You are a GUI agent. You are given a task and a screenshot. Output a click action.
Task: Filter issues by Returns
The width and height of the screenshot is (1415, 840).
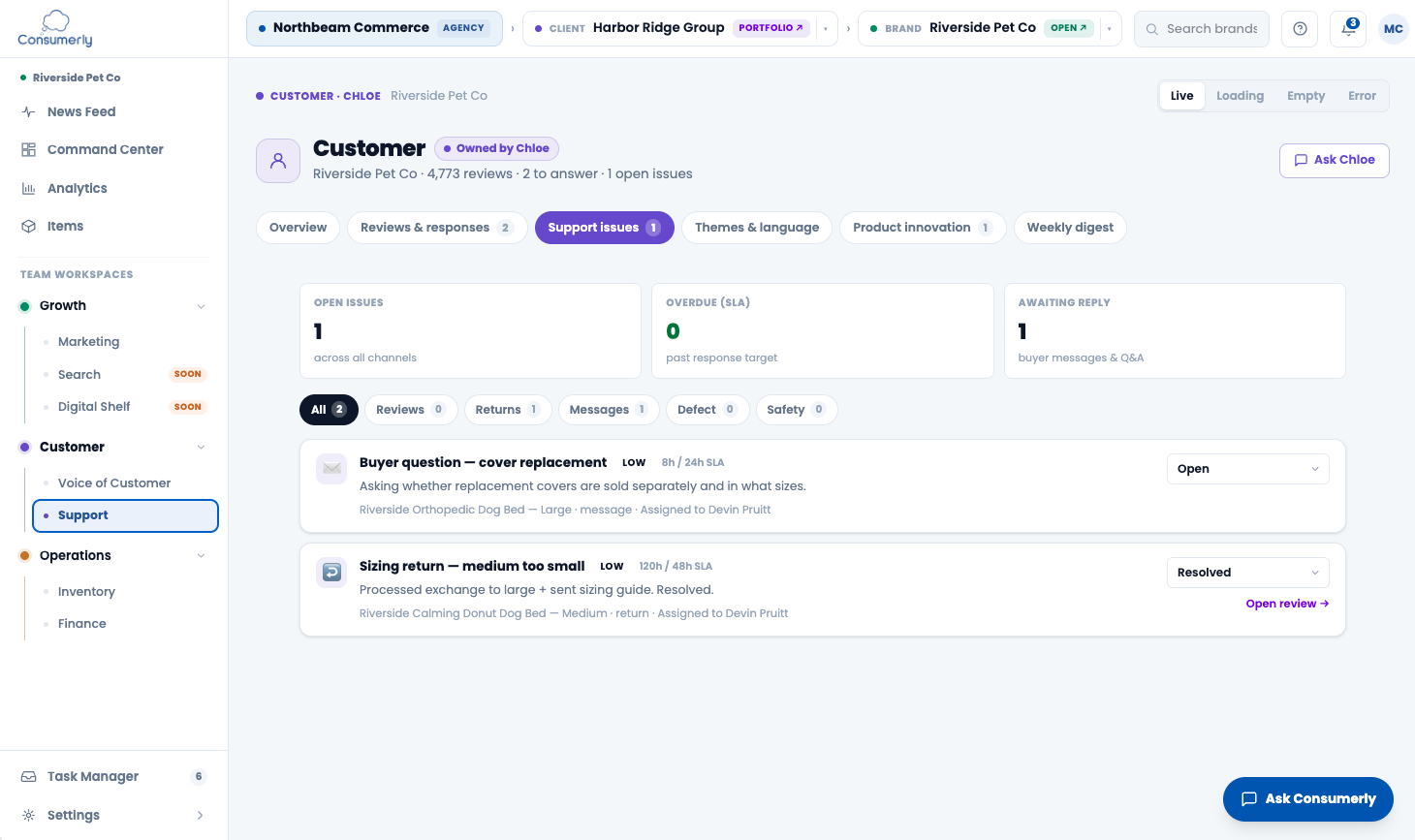[508, 410]
